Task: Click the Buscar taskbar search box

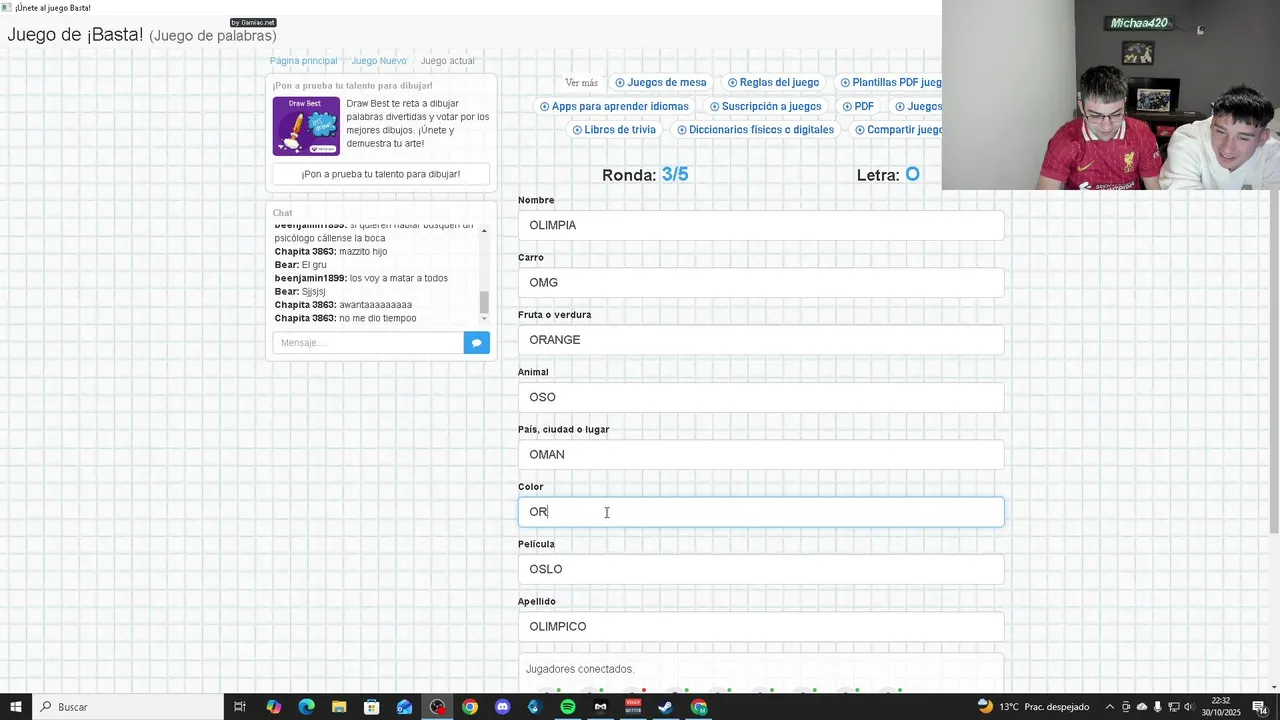Action: 128,707
